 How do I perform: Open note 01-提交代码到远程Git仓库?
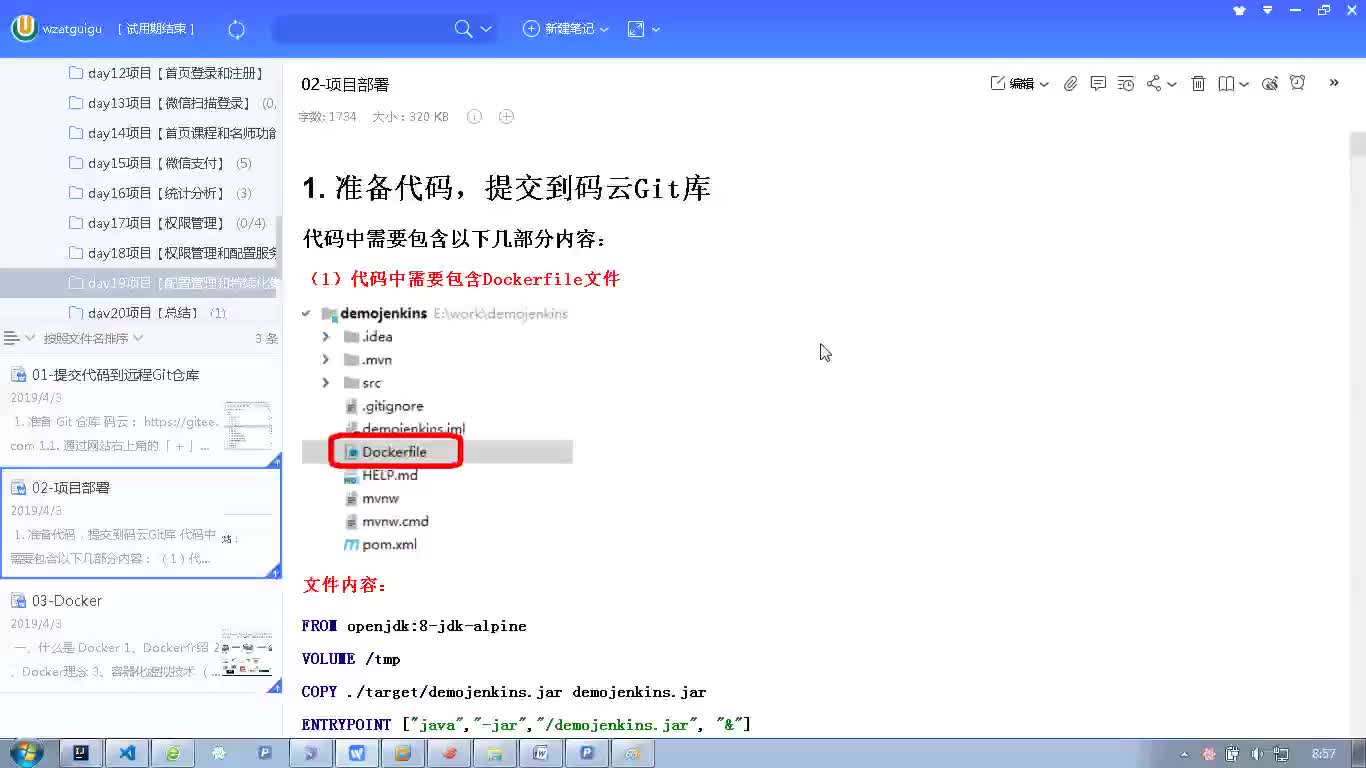pyautogui.click(x=140, y=411)
